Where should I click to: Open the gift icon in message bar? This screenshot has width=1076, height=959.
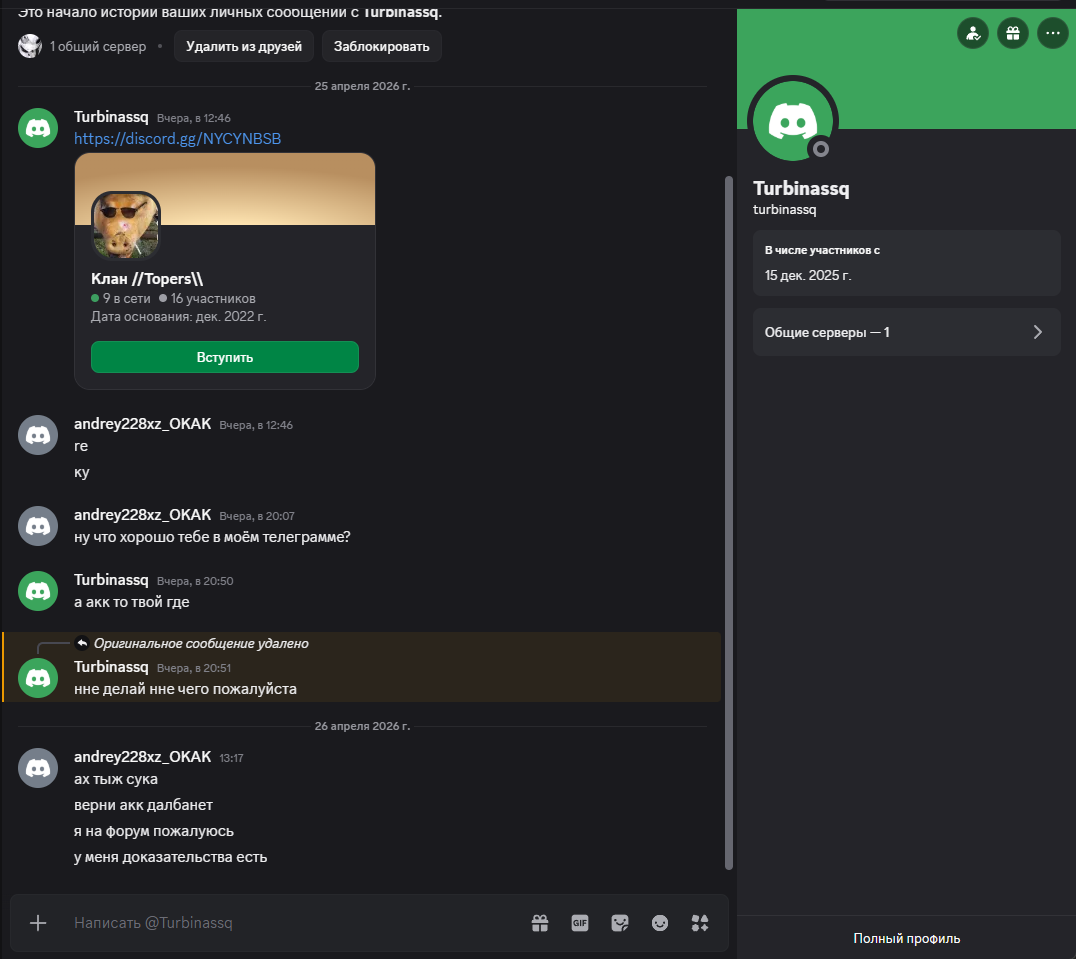point(540,923)
